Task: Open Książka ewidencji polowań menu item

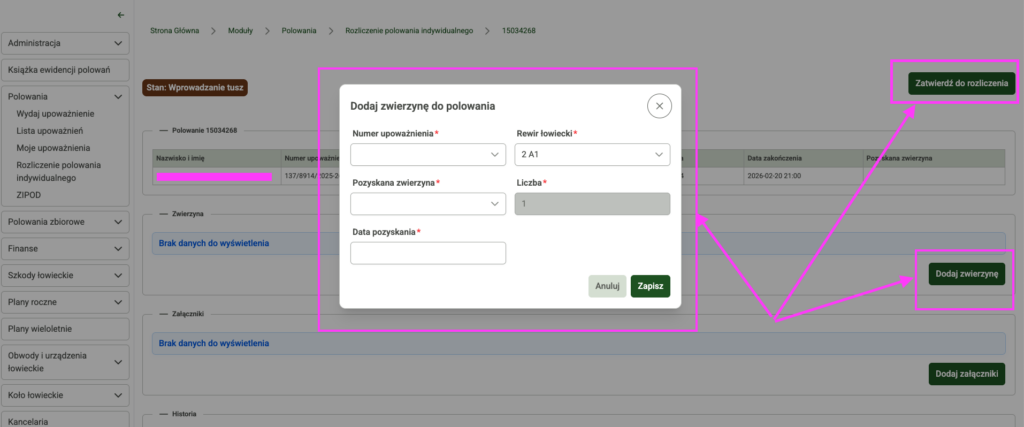Action: (x=66, y=70)
